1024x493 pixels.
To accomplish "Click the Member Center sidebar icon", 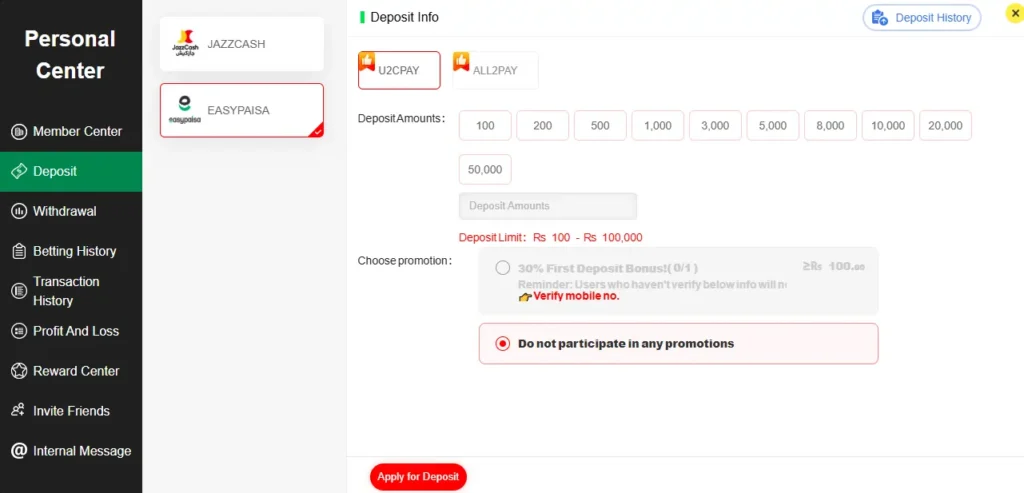I will point(19,132).
